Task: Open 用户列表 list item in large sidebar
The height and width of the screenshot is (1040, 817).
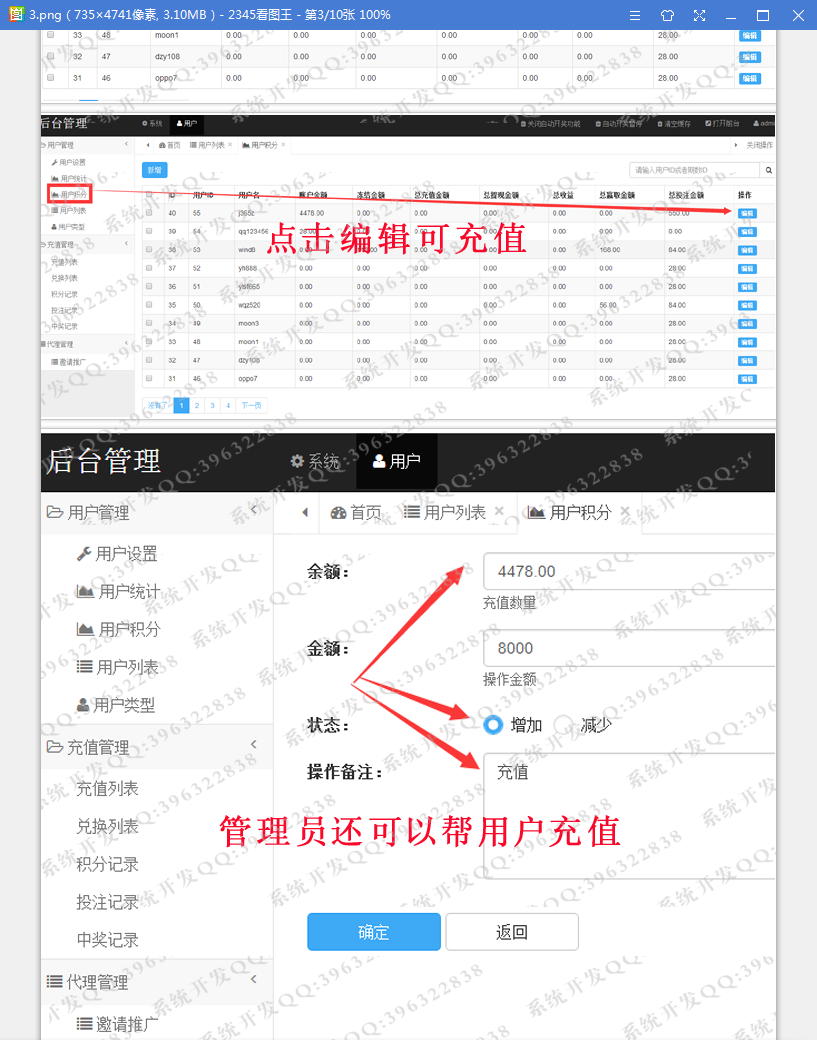Action: (117, 667)
